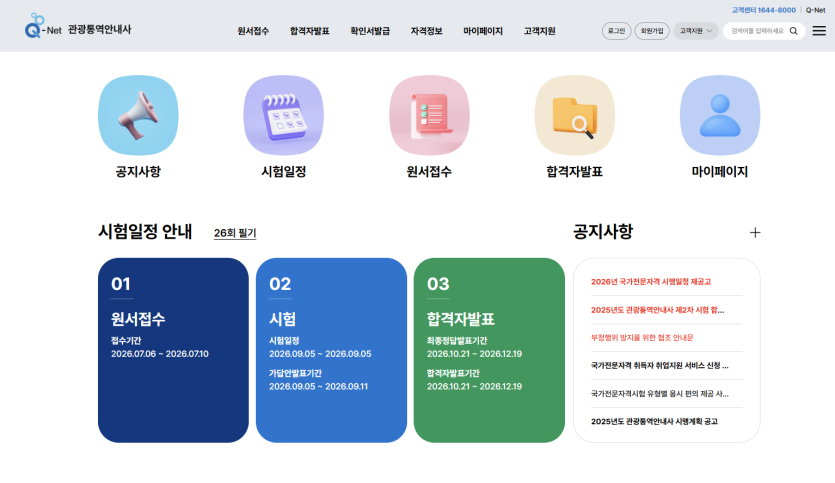Click the Q-Net 관광통역안내사 logo

click(78, 29)
